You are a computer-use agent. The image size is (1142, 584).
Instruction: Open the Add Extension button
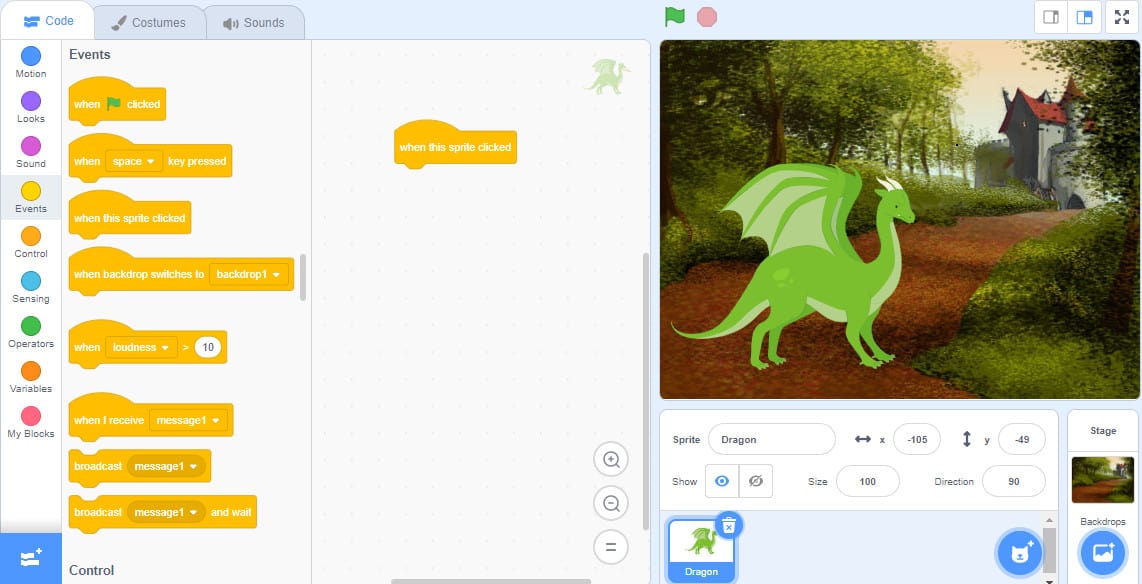31,559
